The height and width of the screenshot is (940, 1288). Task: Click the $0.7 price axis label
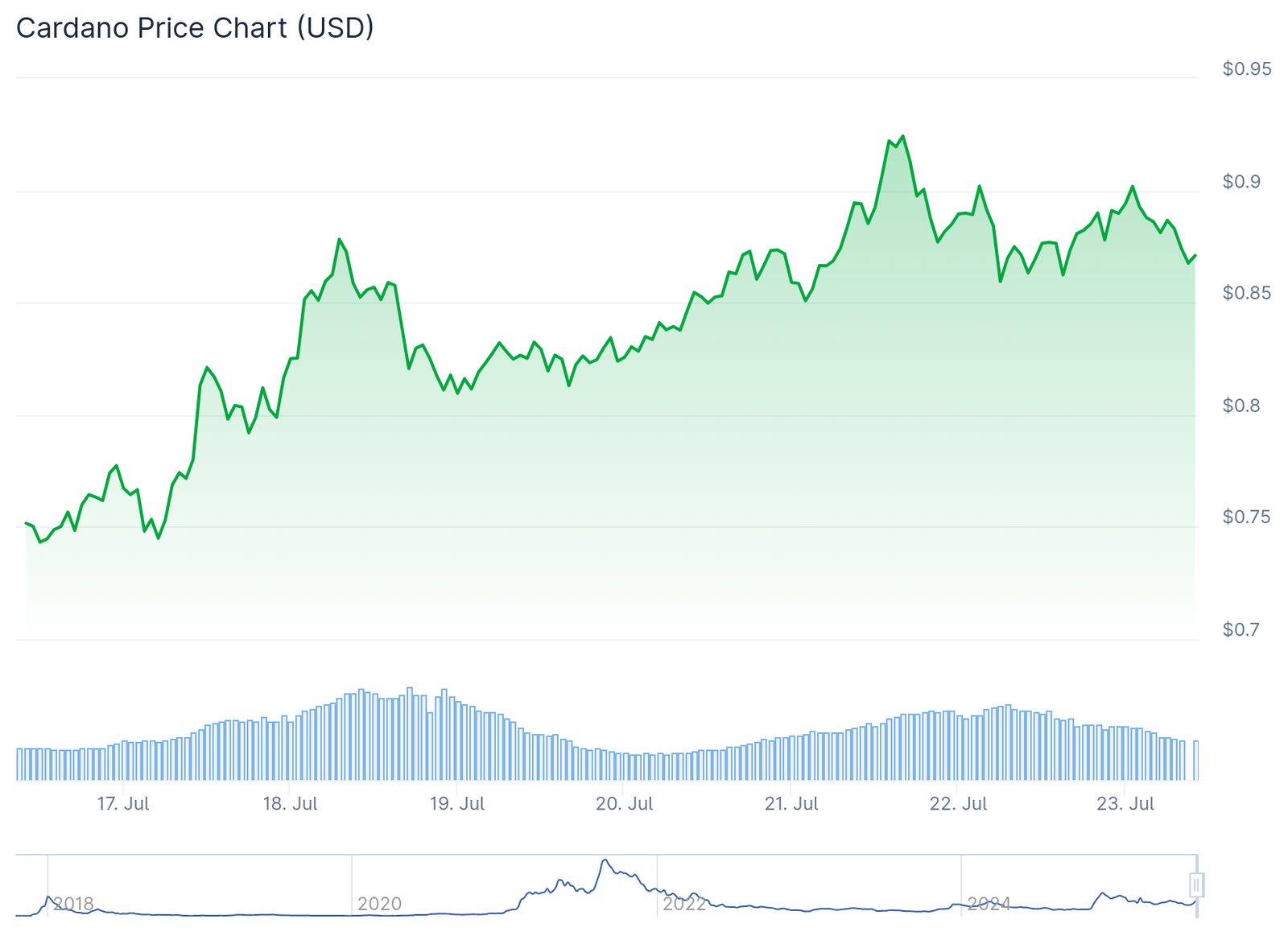[1241, 629]
